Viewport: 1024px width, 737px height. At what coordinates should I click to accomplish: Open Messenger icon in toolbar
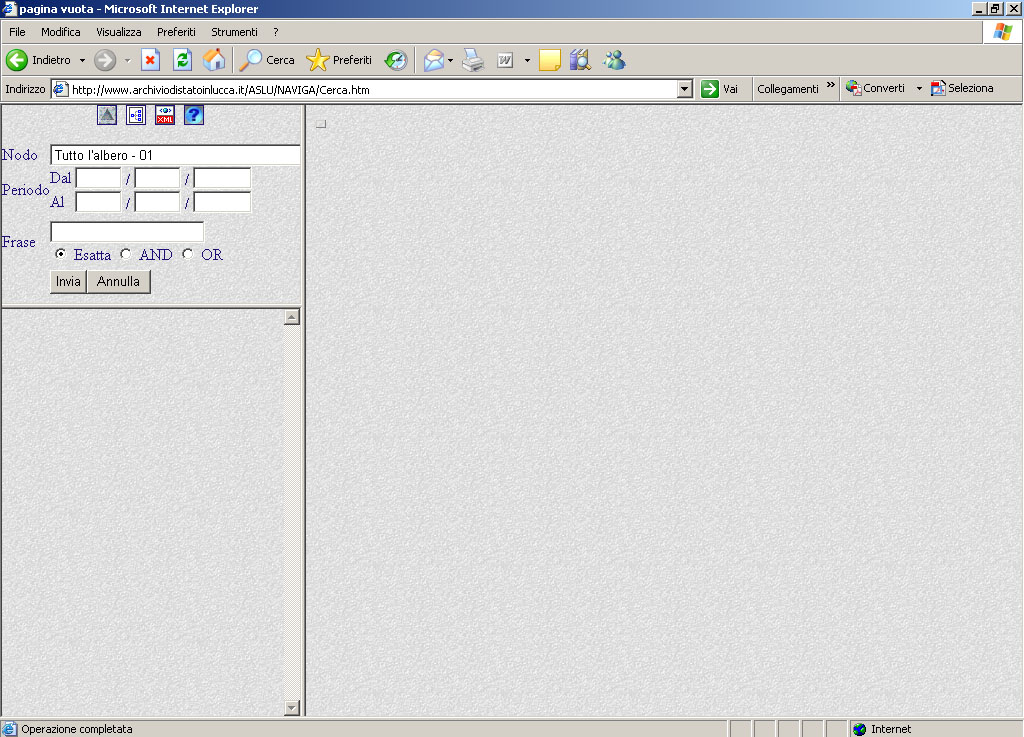coord(614,60)
